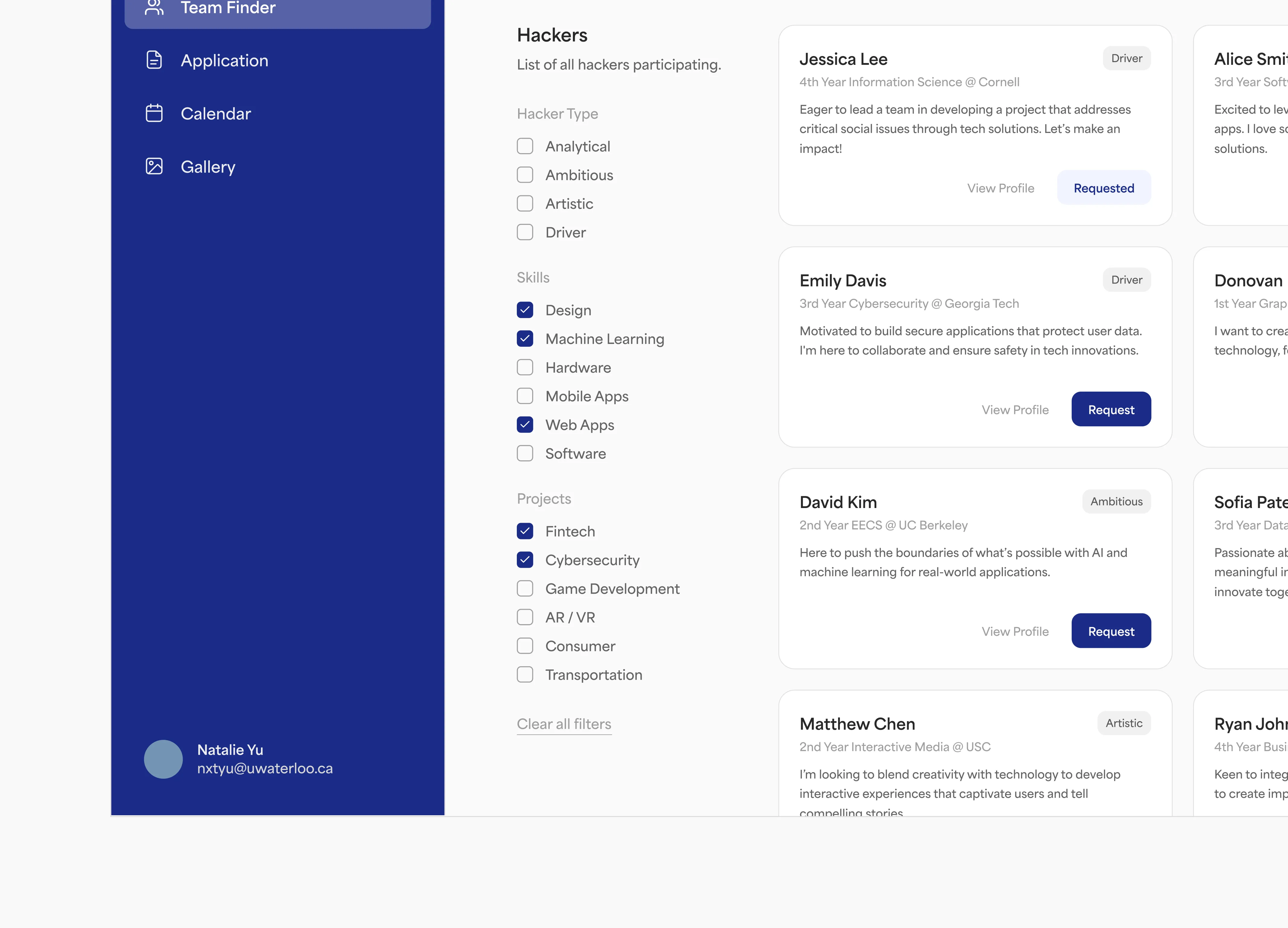Check the Consumer project filter
This screenshot has width=1288, height=928.
525,646
